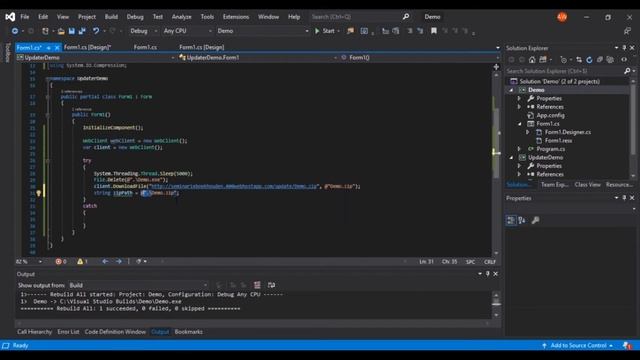Open the UpdaterDemo.Form1 type navigation dropdown
Viewport: 640px width, 360px height.
click(258, 58)
